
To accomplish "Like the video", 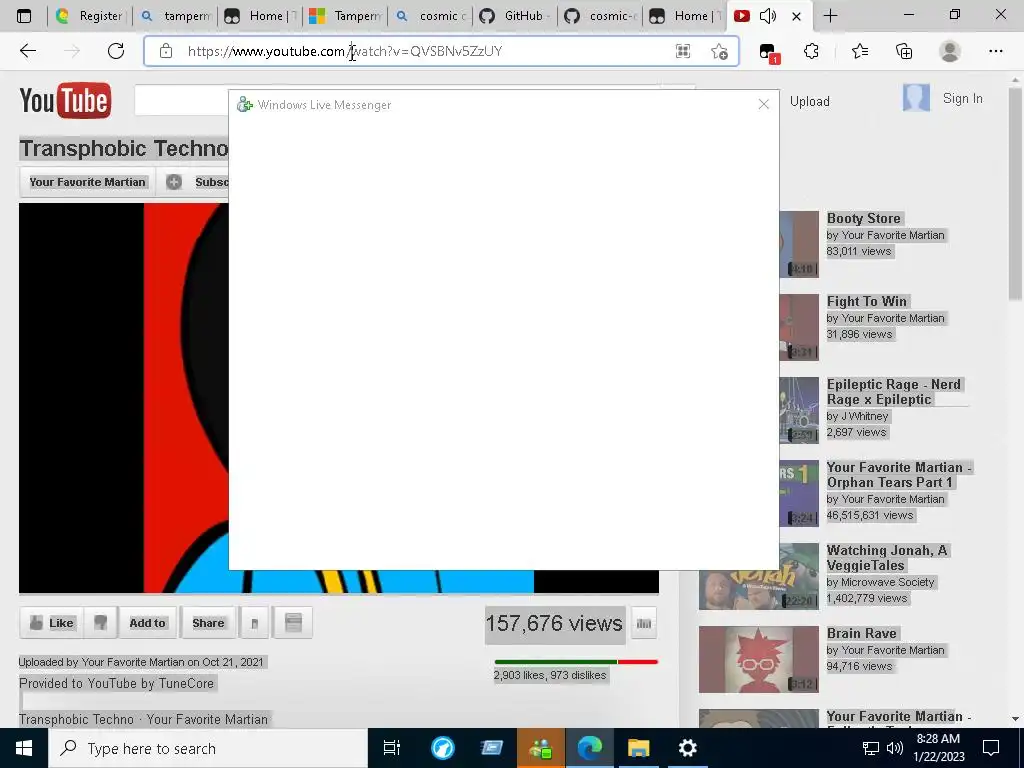I will 52,622.
